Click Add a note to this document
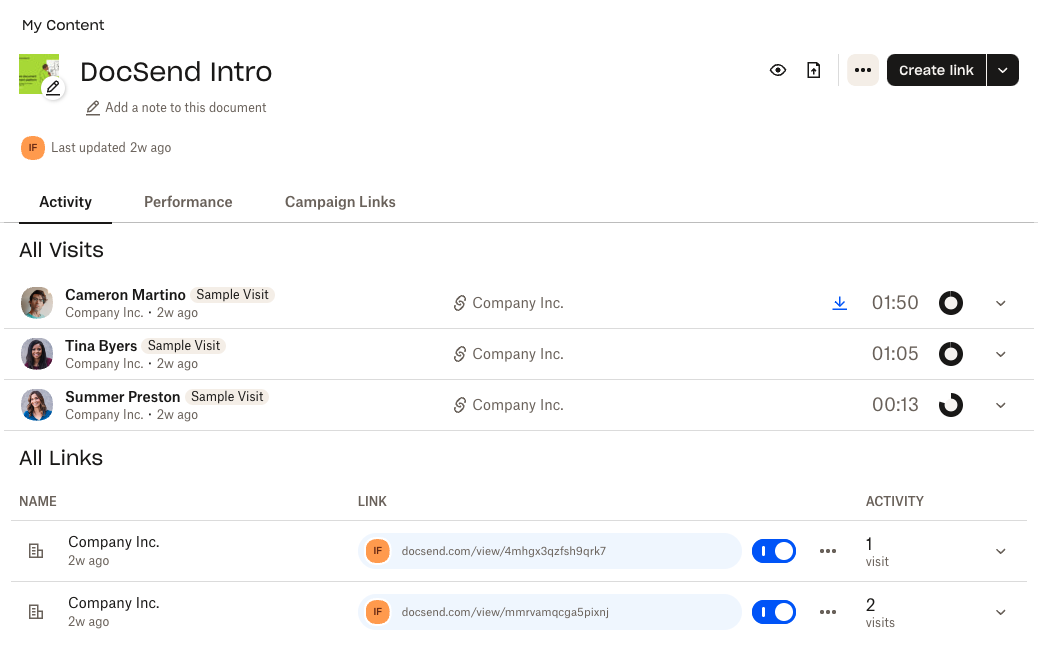The height and width of the screenshot is (645, 1038). tap(185, 108)
